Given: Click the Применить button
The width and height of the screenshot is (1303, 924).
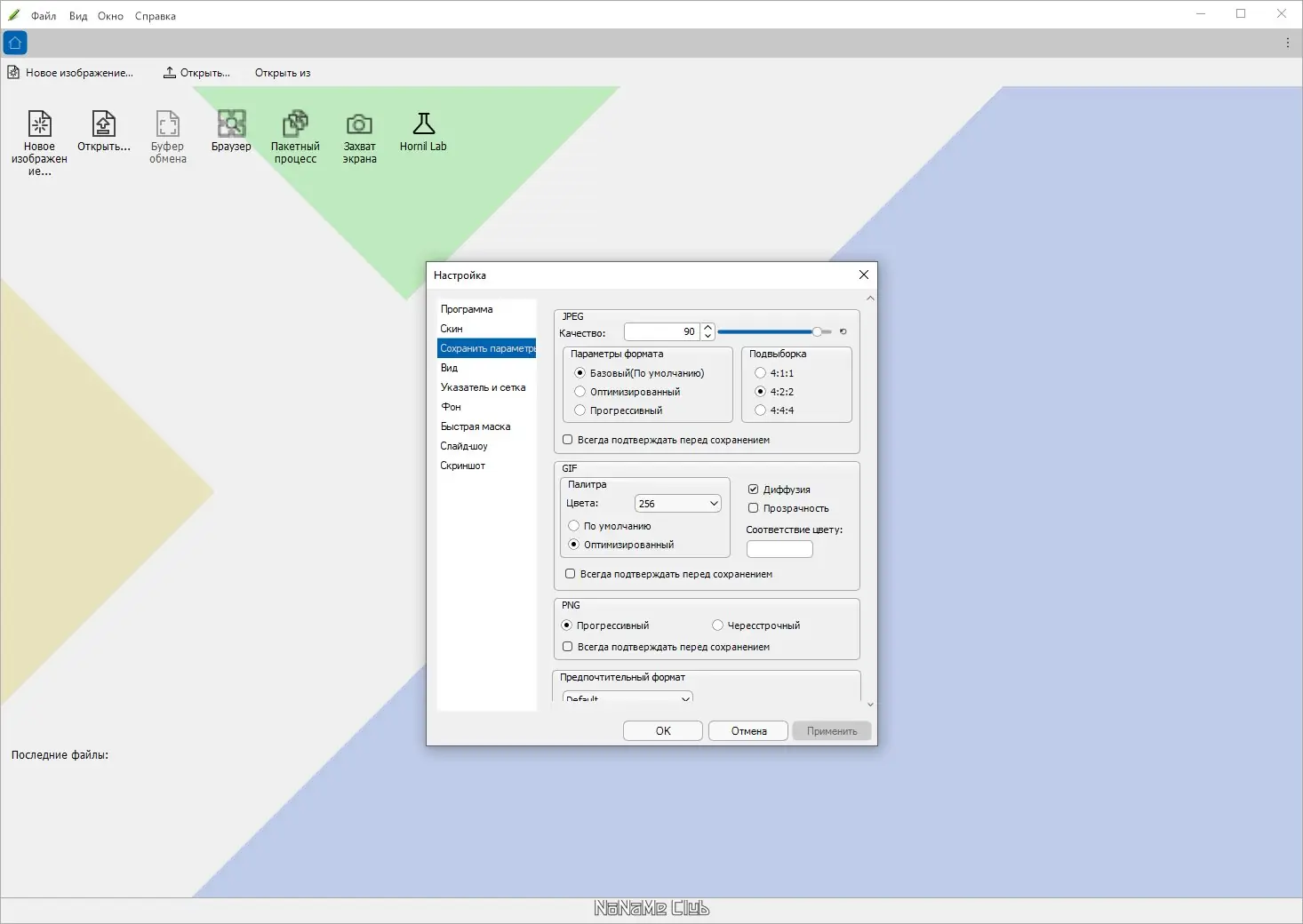Looking at the screenshot, I should pyautogui.click(x=832, y=731).
